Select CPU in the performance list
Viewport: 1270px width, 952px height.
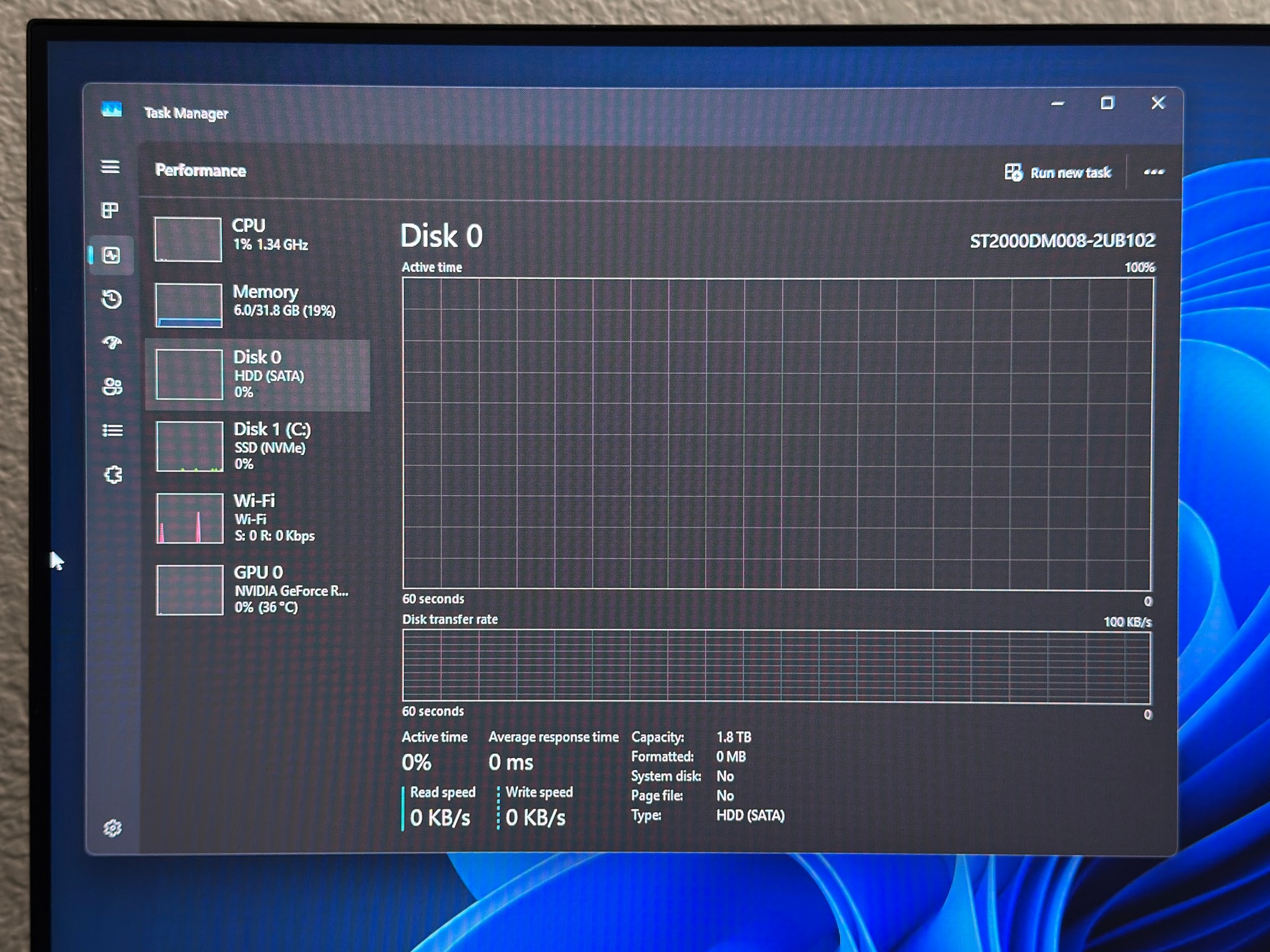pyautogui.click(x=257, y=239)
